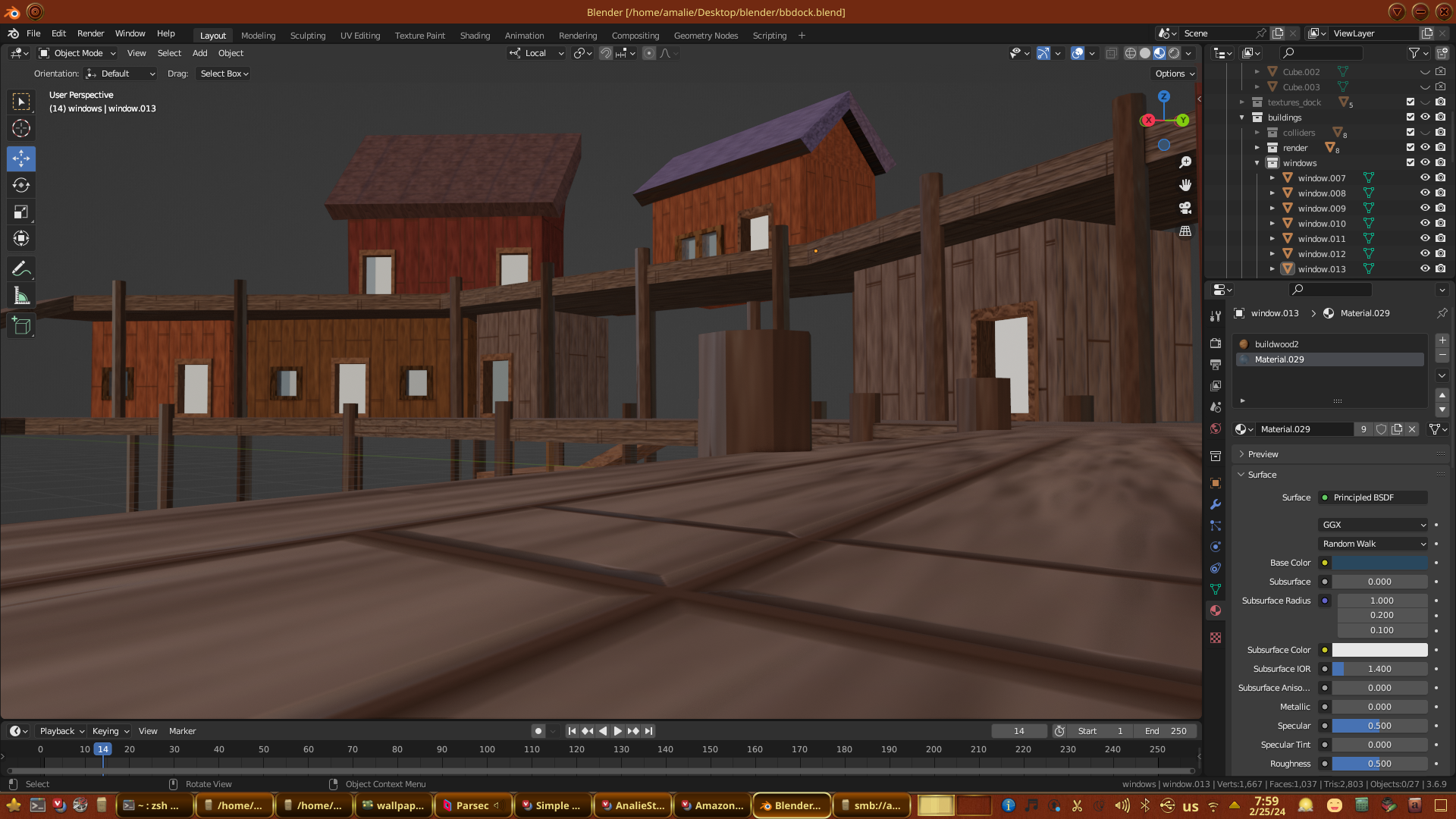1456x819 pixels.
Task: Switch to the Shading workspace tab
Action: point(475,36)
